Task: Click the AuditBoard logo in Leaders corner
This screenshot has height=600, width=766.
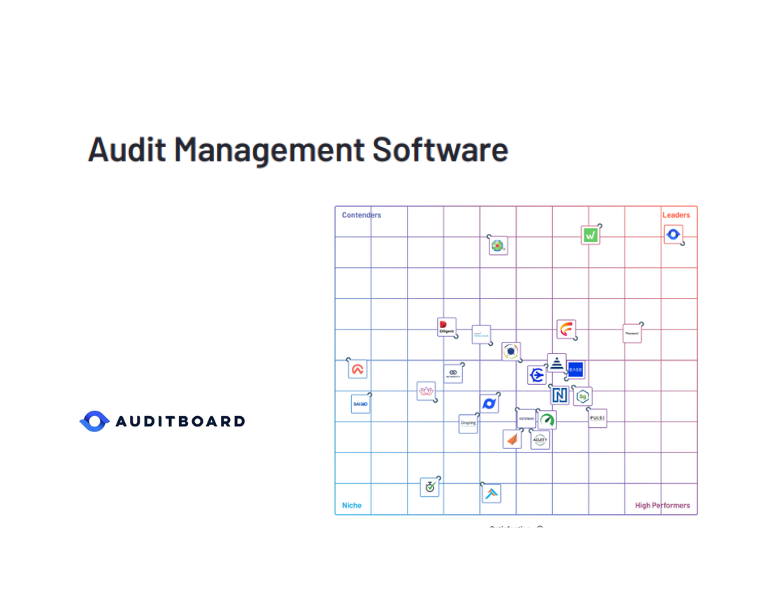Action: [x=673, y=235]
